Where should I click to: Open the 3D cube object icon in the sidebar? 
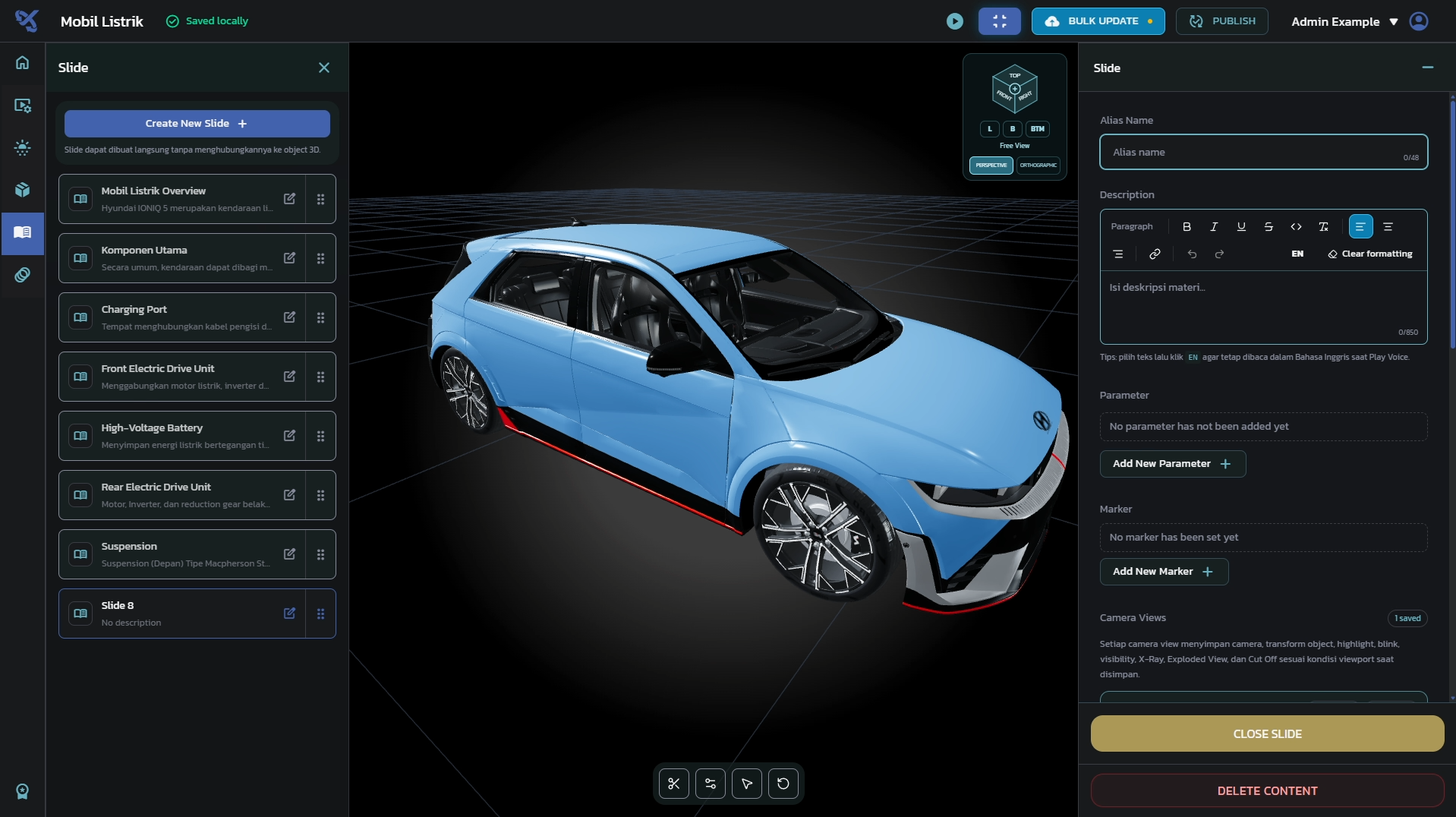(x=23, y=190)
